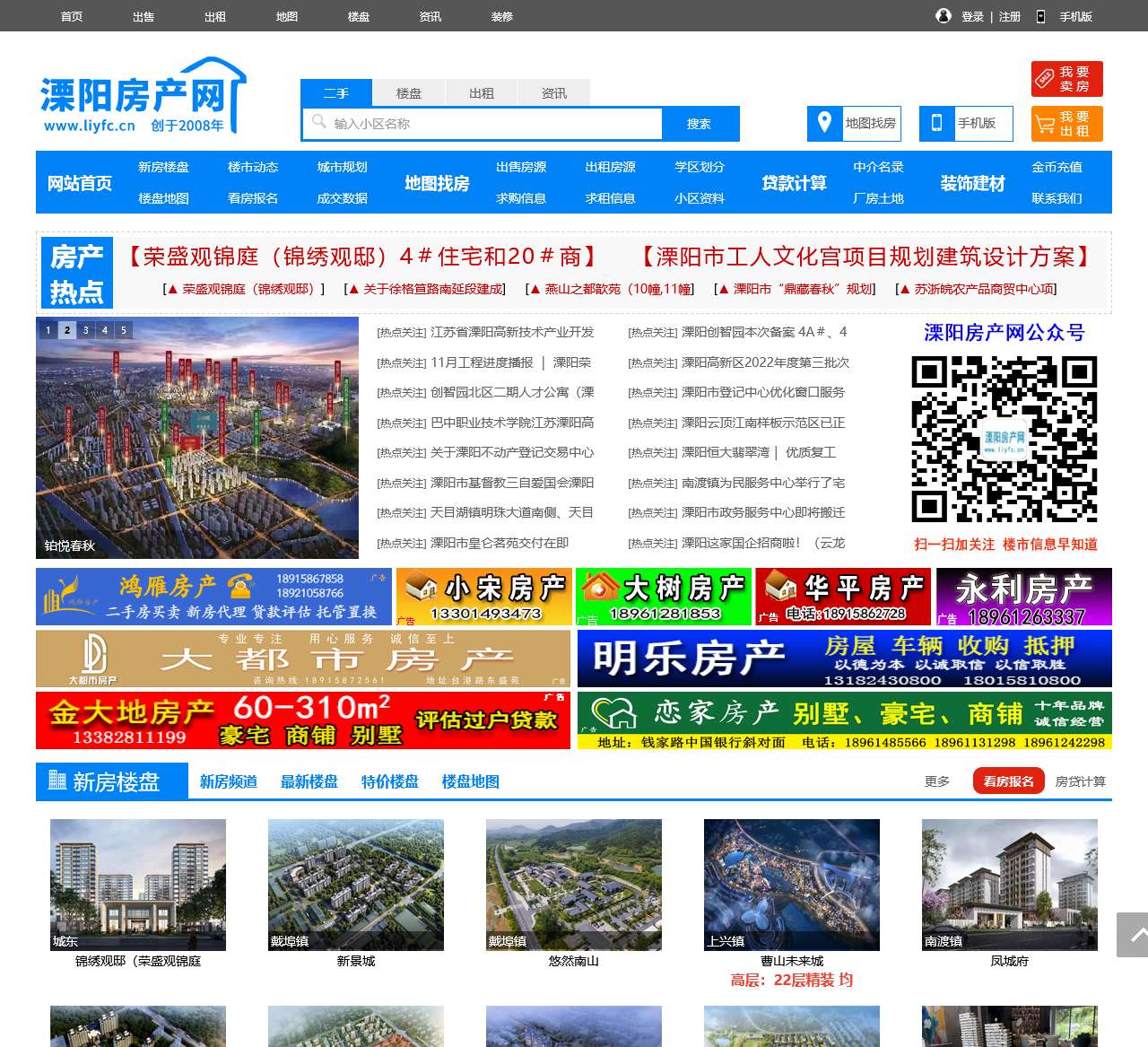Click the 输入小区名称 search field
The height and width of the screenshot is (1047, 1148).
(x=483, y=124)
